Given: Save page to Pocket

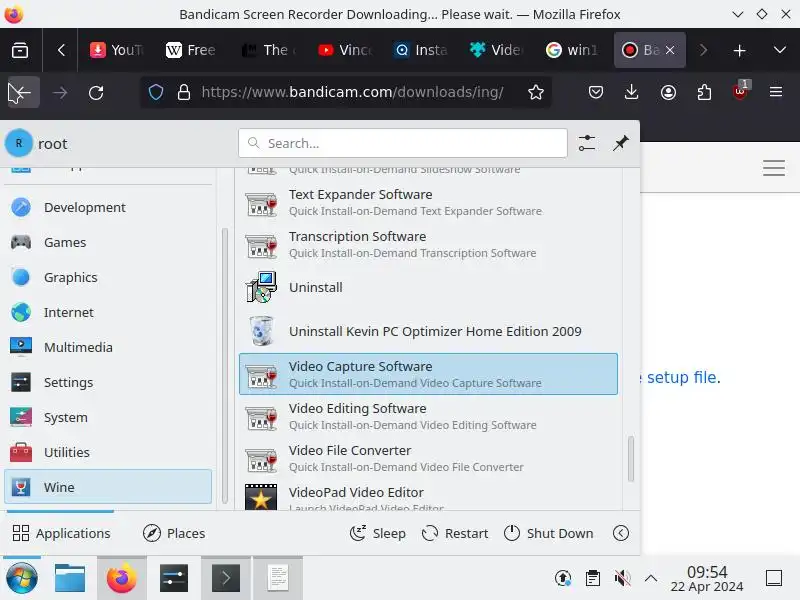Looking at the screenshot, I should pyautogui.click(x=596, y=92).
